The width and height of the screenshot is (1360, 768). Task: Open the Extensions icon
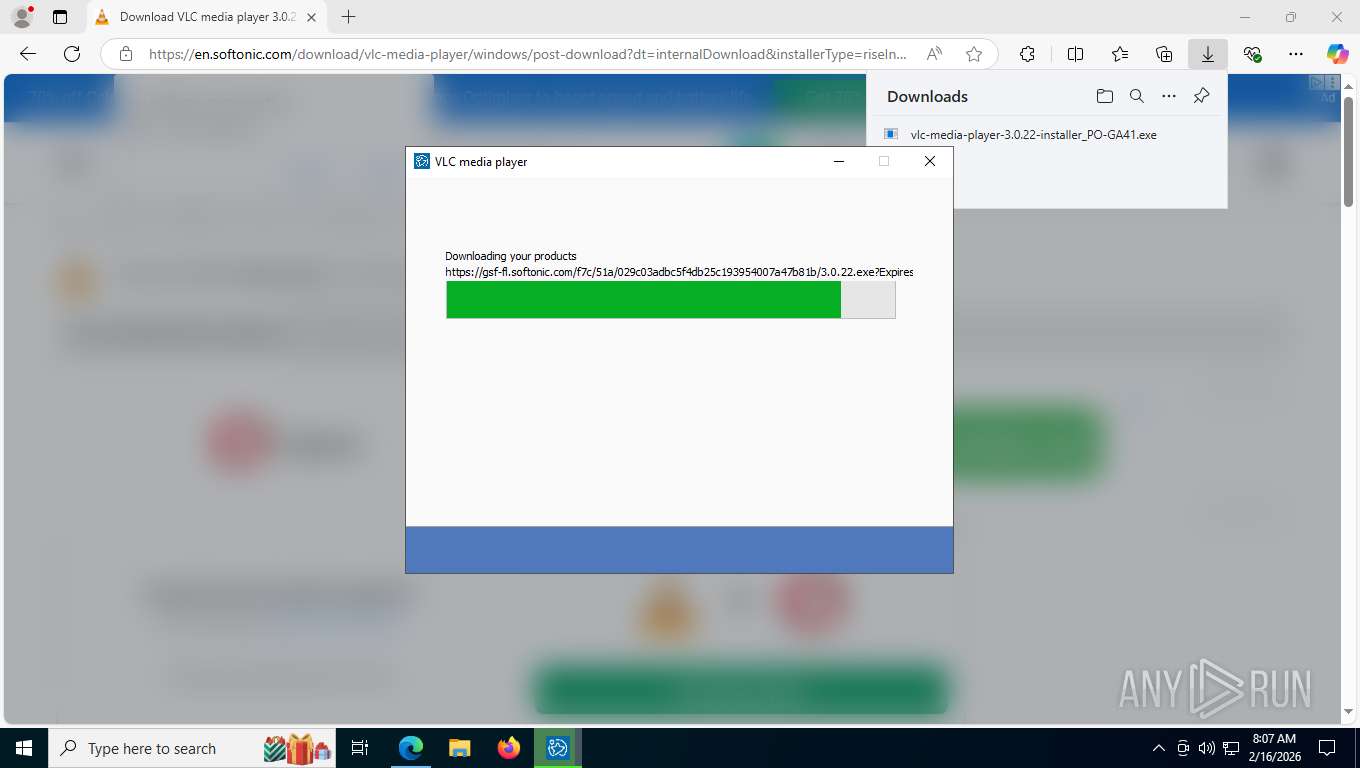click(x=1027, y=54)
